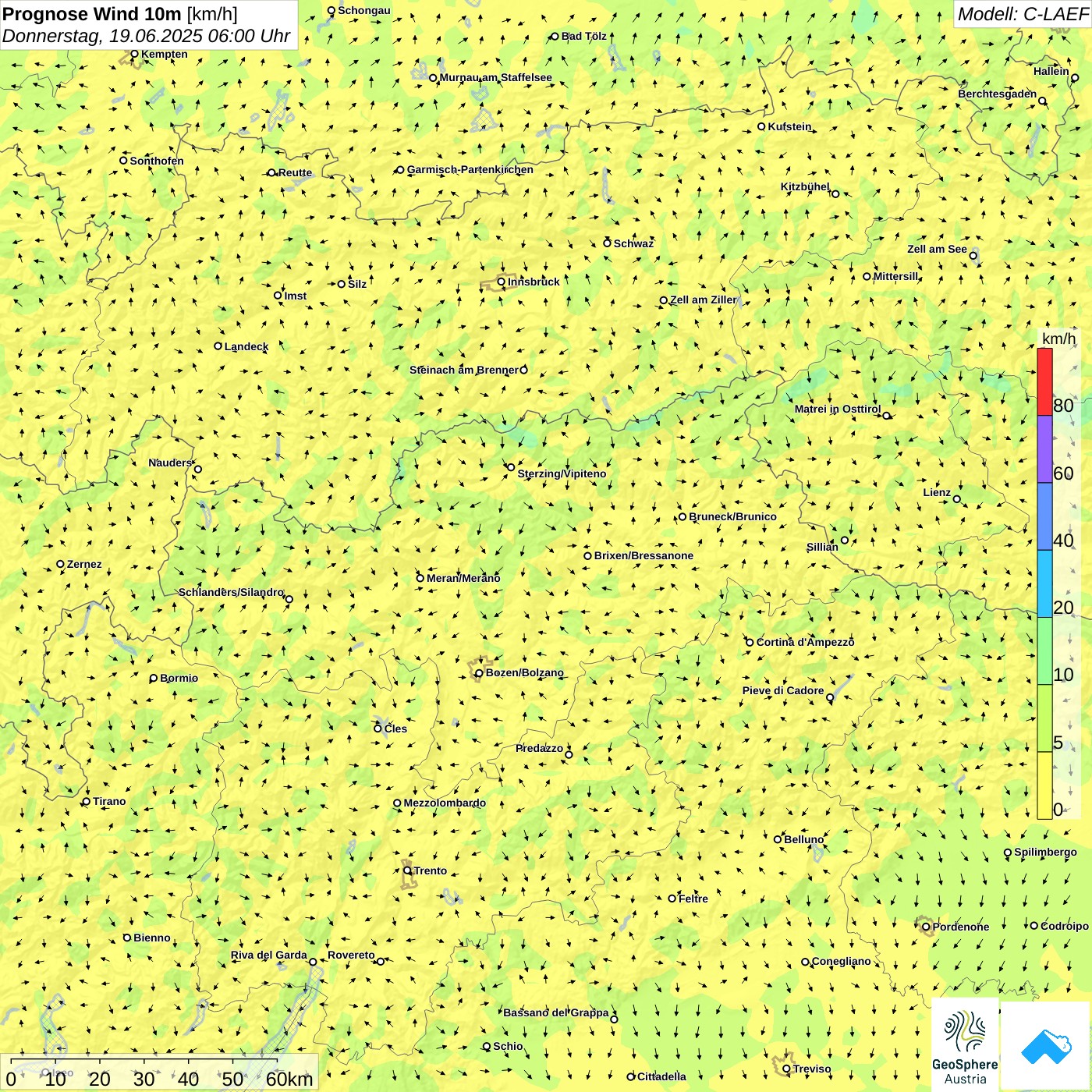Click the forecast date 'Donnerstag, 19.06.2025 06:00 Uhr'
The width and height of the screenshot is (1092, 1092).
tap(146, 36)
